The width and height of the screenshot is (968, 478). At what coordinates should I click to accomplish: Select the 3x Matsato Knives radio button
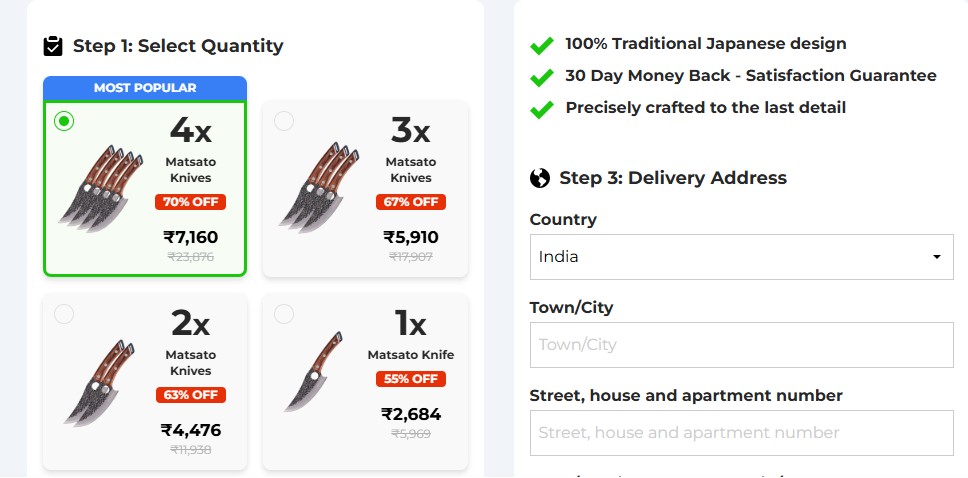[x=284, y=121]
